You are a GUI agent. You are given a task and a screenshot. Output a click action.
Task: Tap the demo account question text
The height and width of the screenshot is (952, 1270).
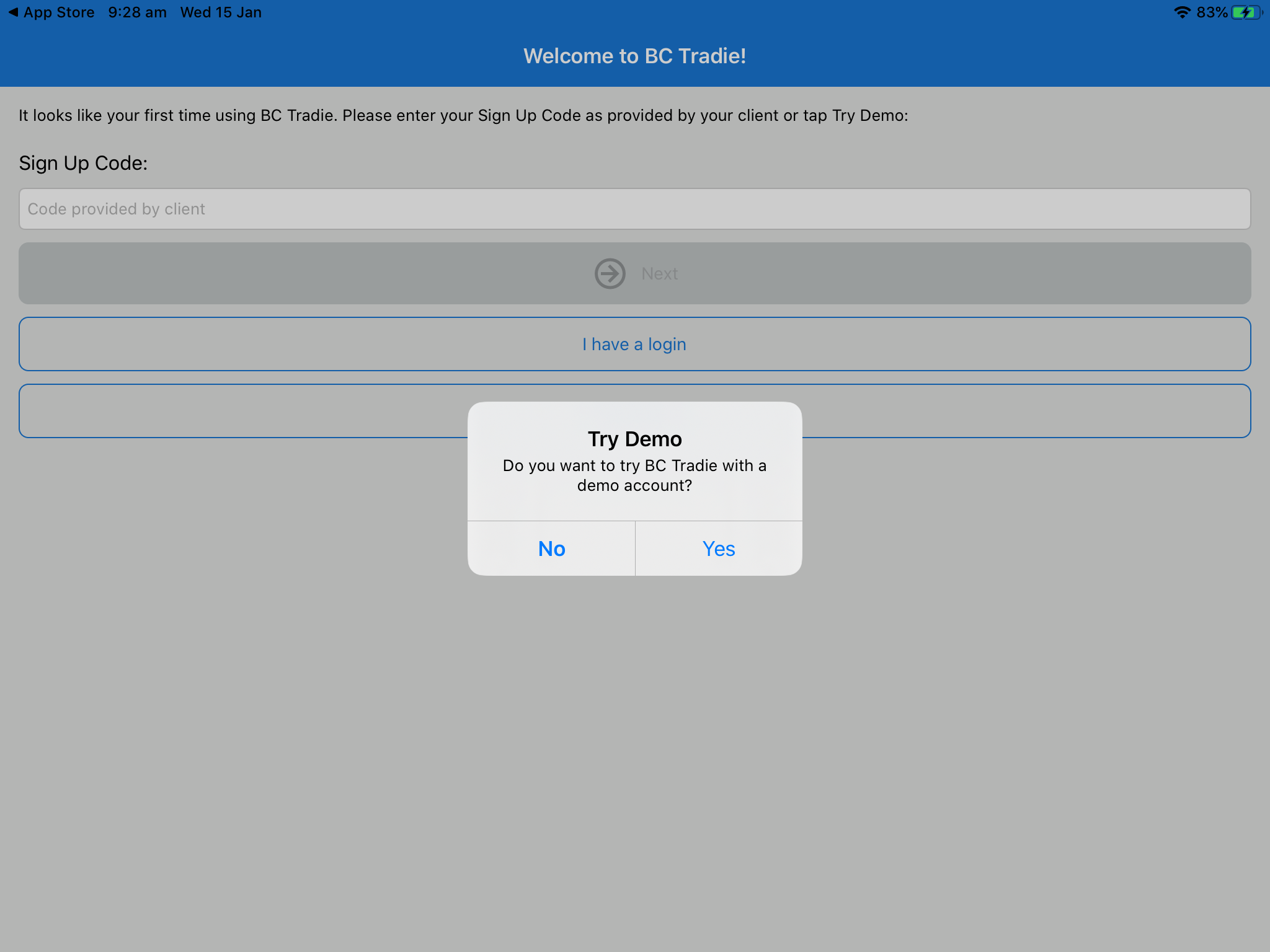point(634,475)
